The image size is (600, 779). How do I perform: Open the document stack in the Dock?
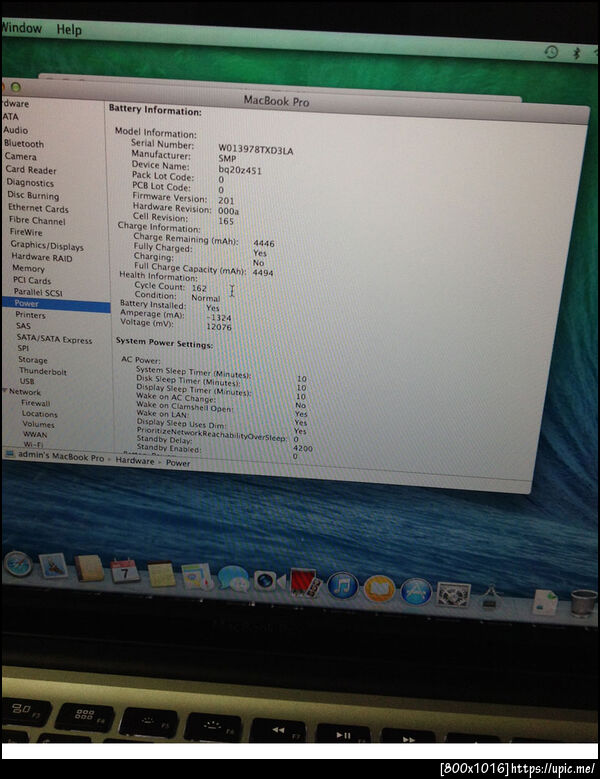(545, 602)
